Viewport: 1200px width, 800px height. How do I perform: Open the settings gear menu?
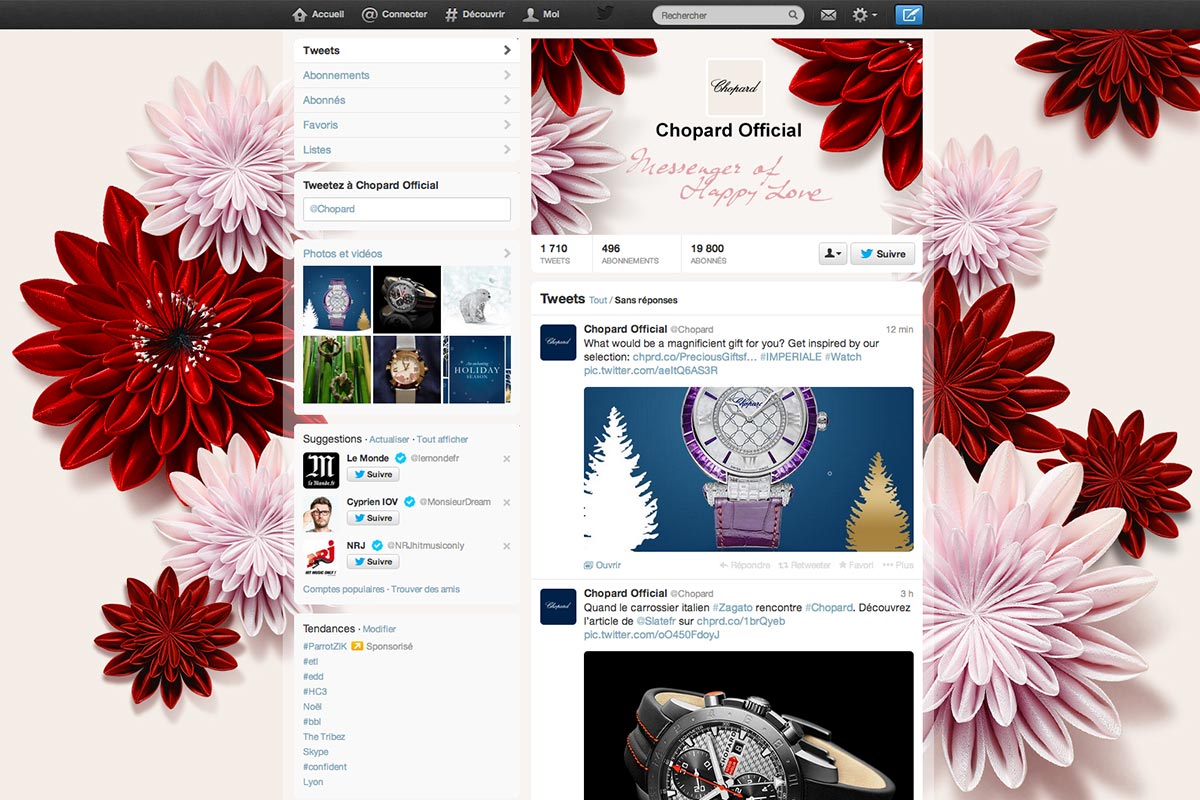(864, 15)
